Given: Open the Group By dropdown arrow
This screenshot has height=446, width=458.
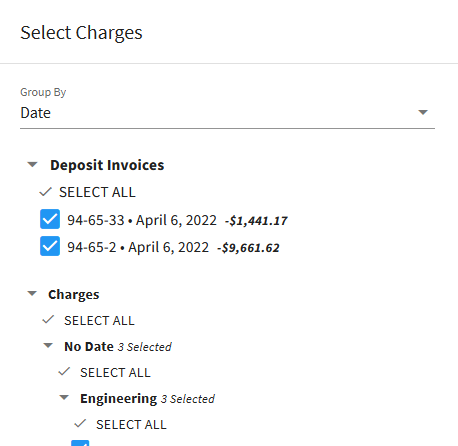Looking at the screenshot, I should click(x=423, y=113).
